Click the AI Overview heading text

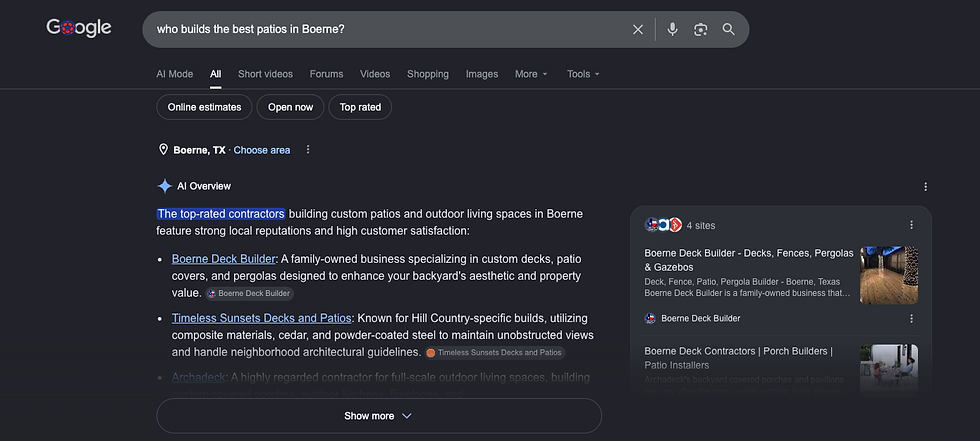click(204, 186)
